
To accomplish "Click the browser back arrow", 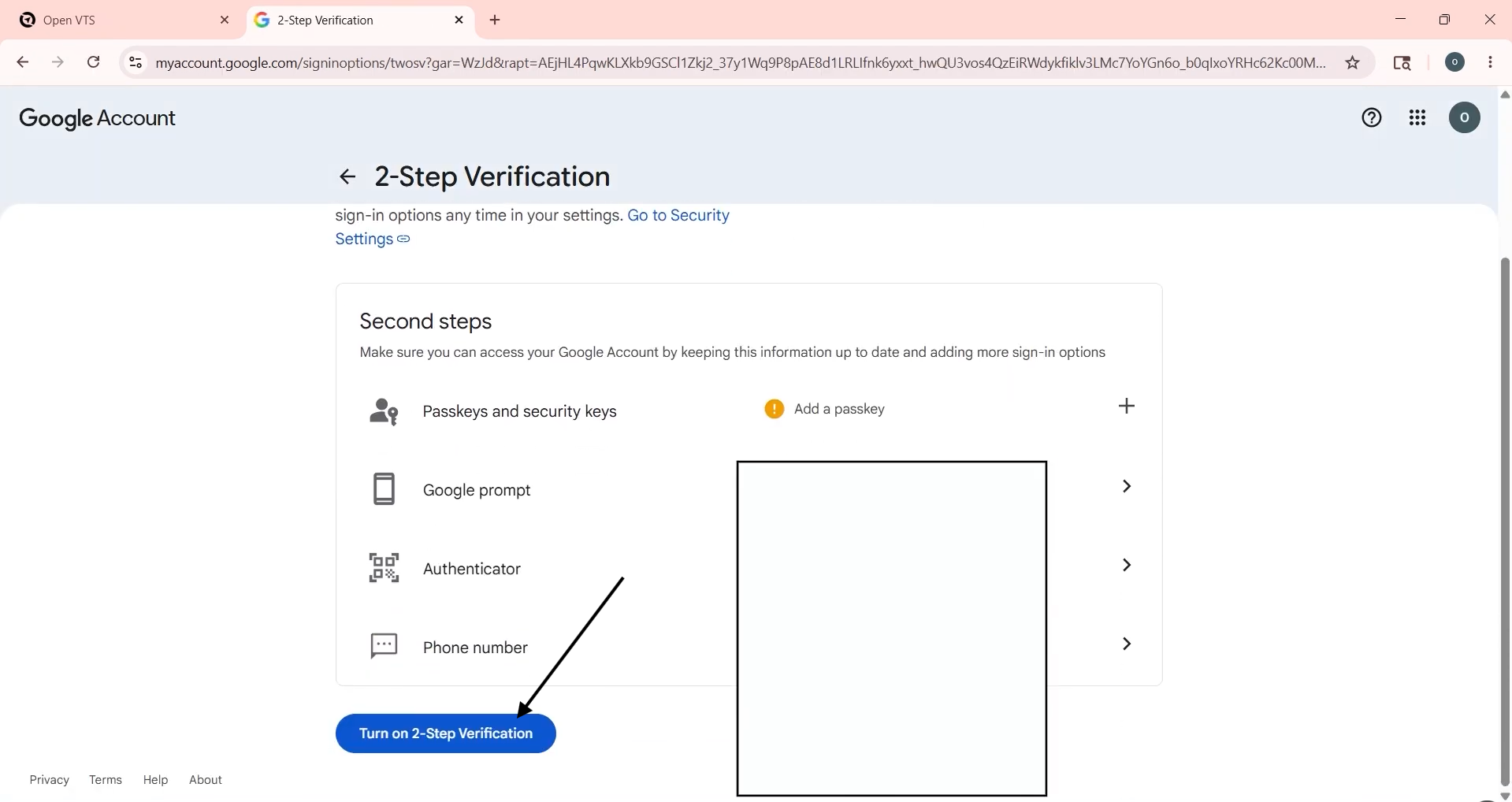I will coord(23,63).
